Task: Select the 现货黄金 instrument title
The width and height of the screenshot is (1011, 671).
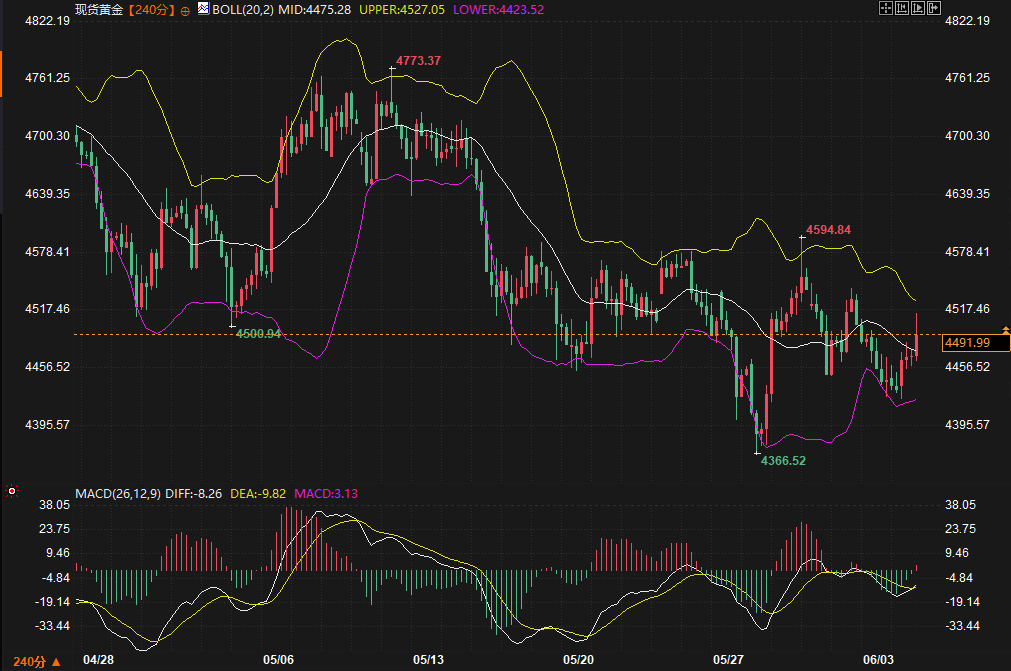Action: 99,10
